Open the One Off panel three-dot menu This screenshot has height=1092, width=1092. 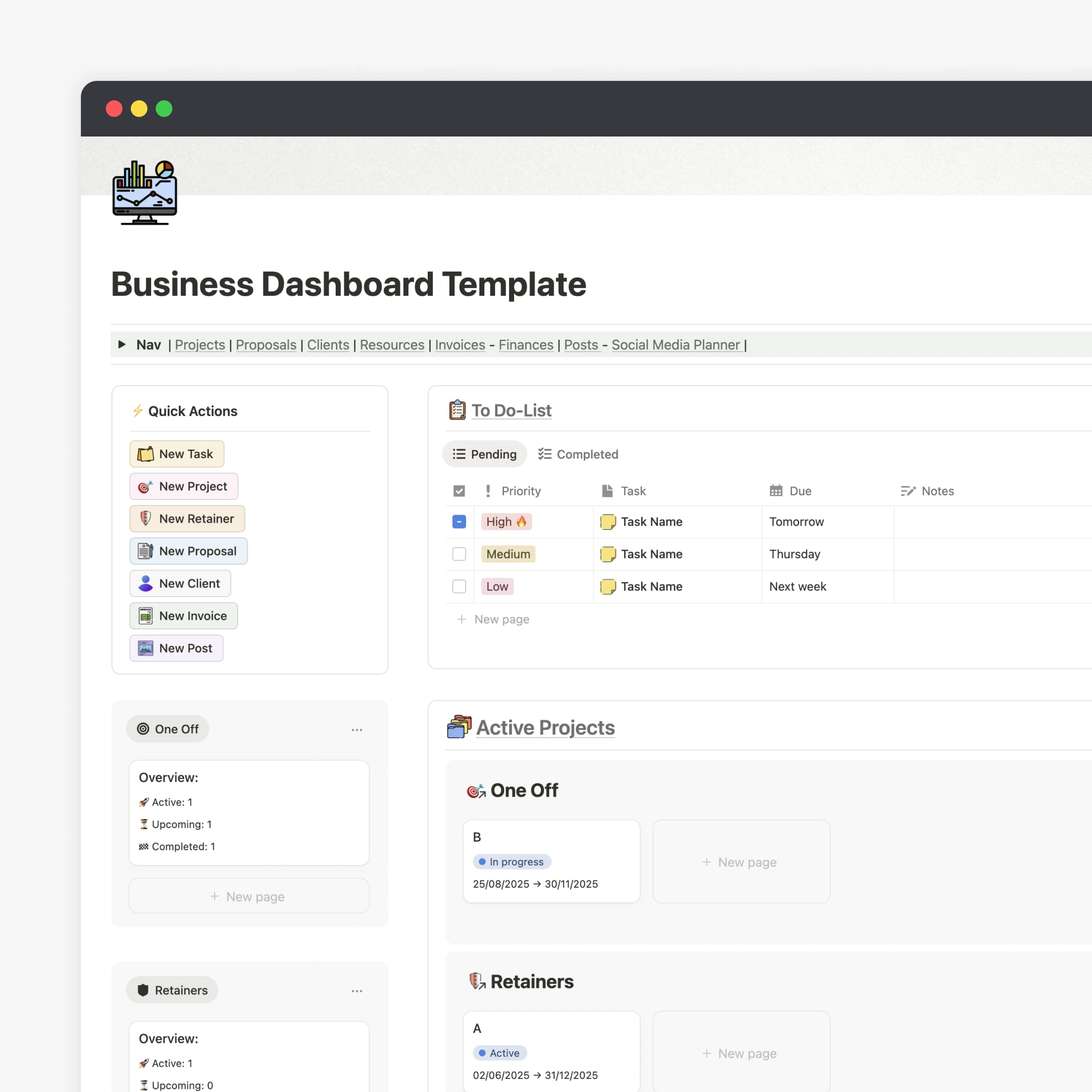[356, 730]
